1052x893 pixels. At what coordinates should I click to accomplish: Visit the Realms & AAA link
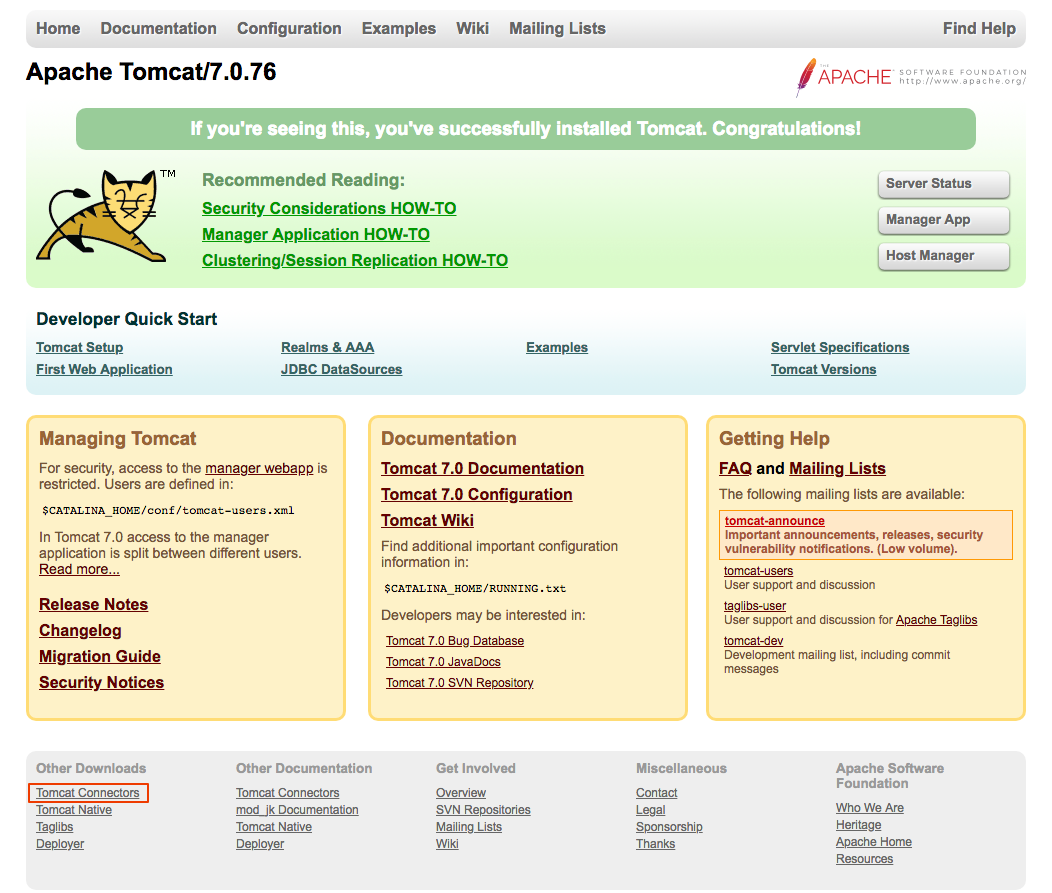[x=327, y=348]
